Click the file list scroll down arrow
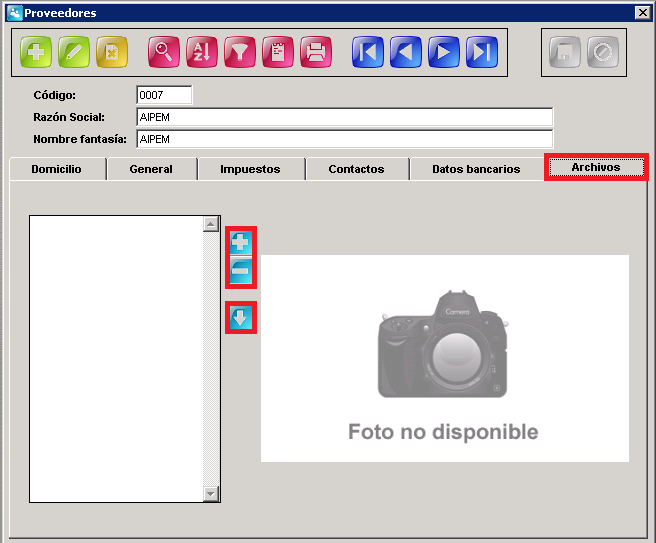 click(211, 494)
